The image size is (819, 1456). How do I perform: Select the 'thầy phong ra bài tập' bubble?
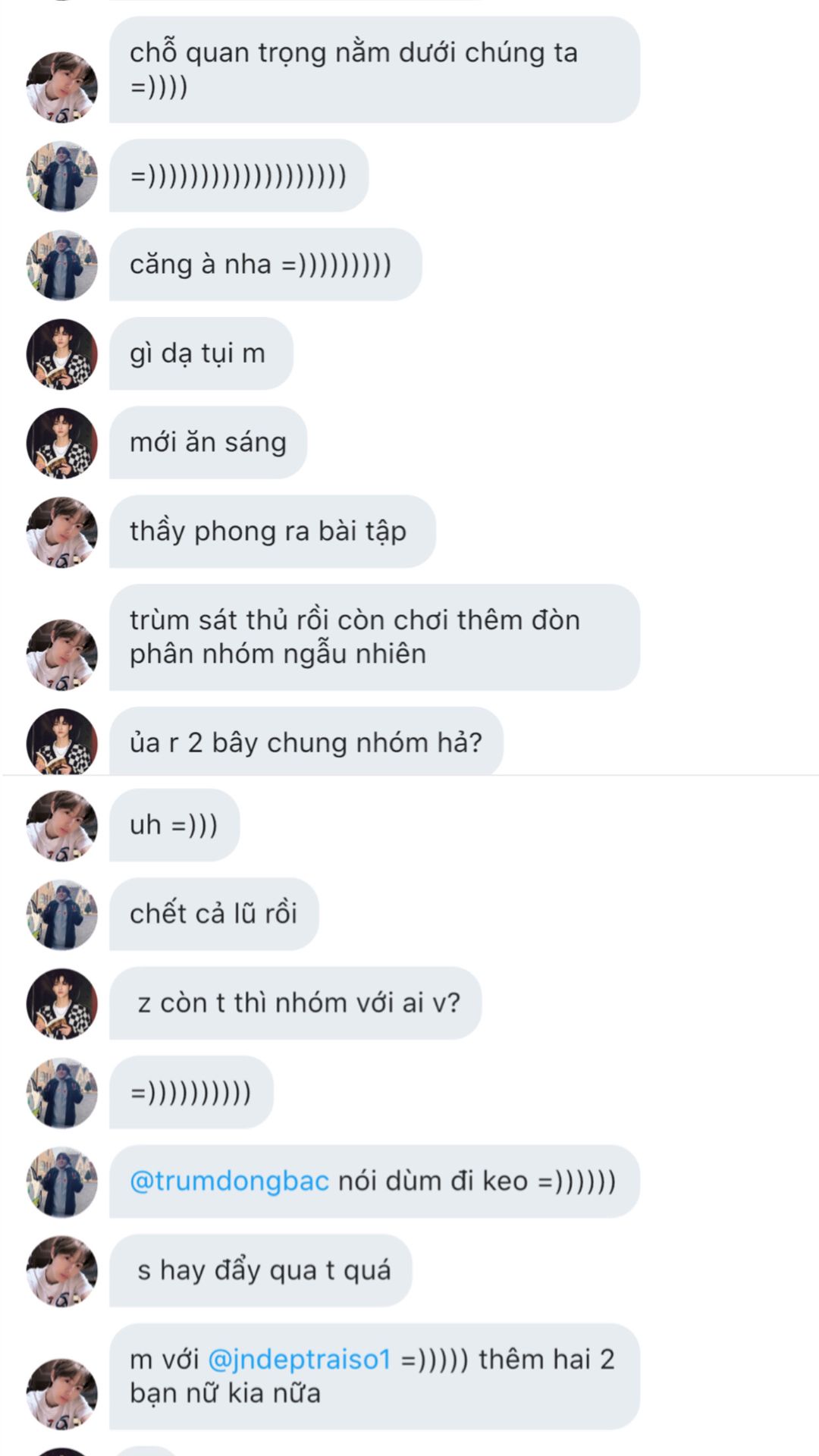pos(272,532)
